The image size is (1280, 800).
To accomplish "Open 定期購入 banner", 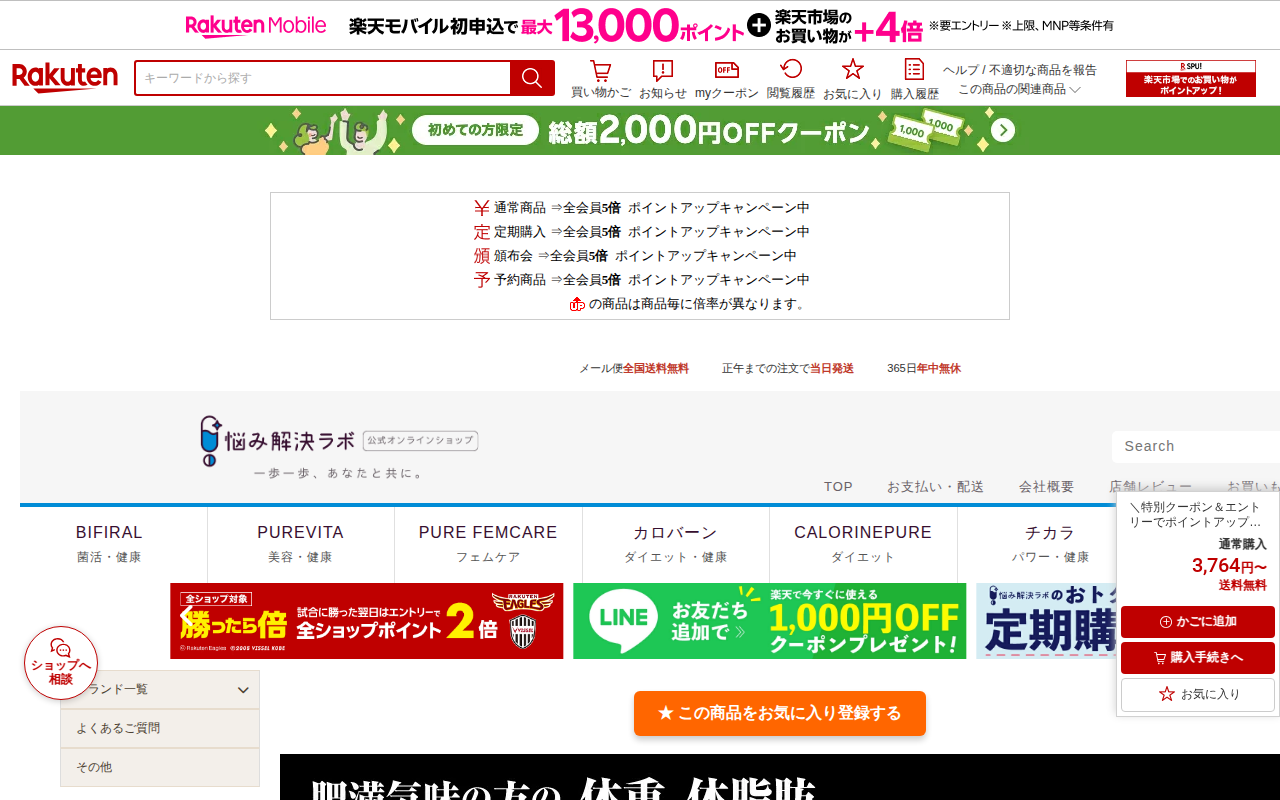I will (x=1046, y=621).
